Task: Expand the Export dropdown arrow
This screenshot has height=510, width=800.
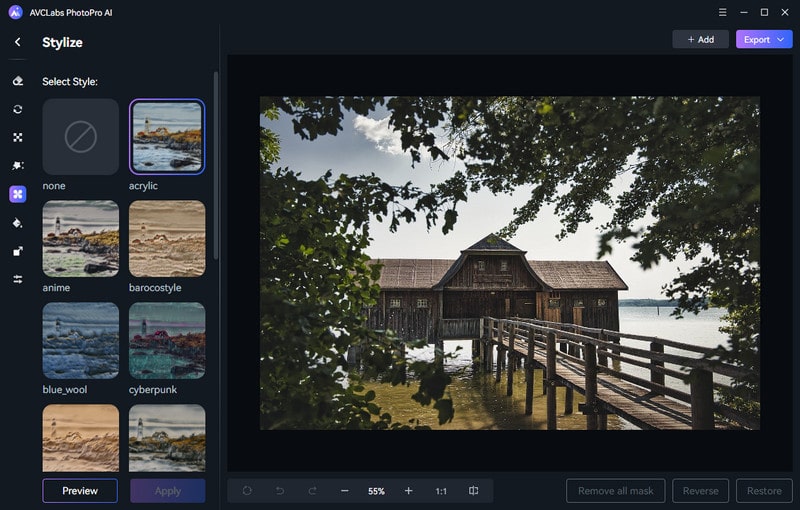Action: [781, 39]
